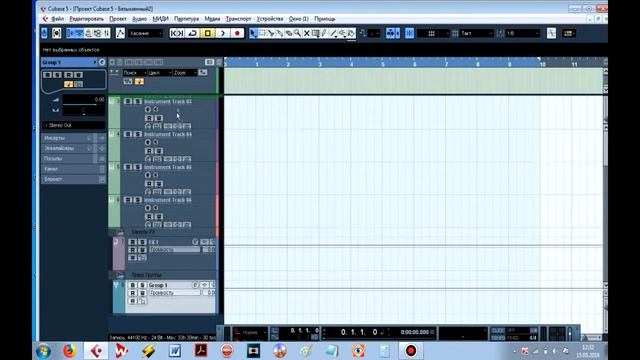Click the record enable icon on Instrument Track 4
The image size is (640, 360).
point(148,142)
